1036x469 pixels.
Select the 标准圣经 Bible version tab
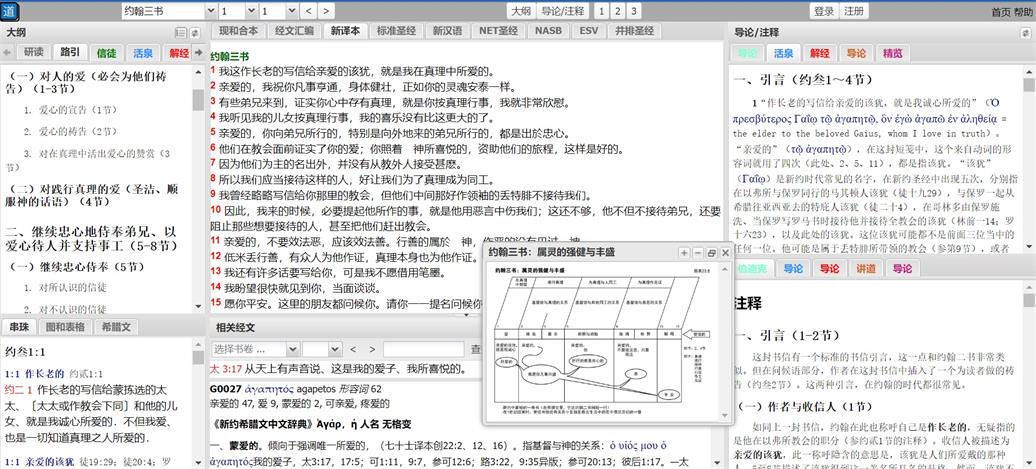click(x=396, y=31)
